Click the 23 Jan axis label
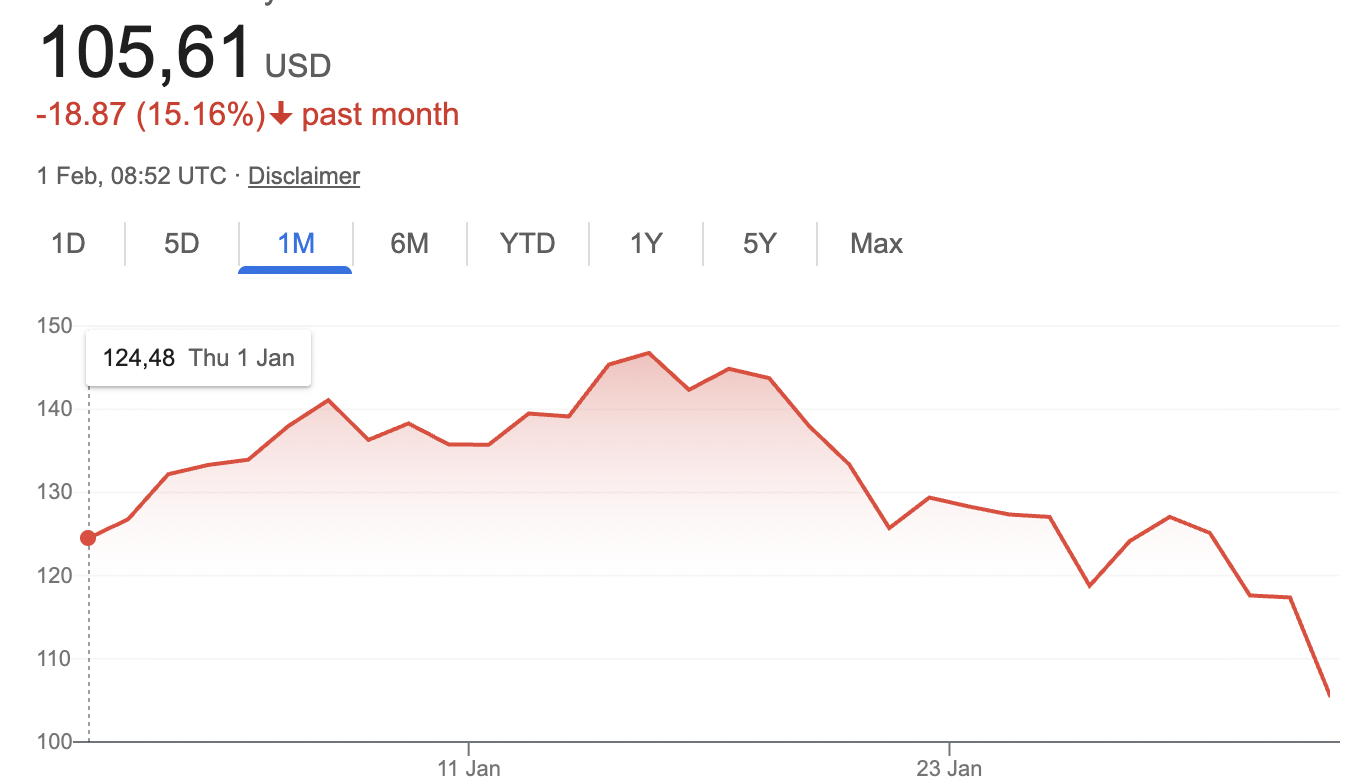The image size is (1366, 782). coord(949,768)
